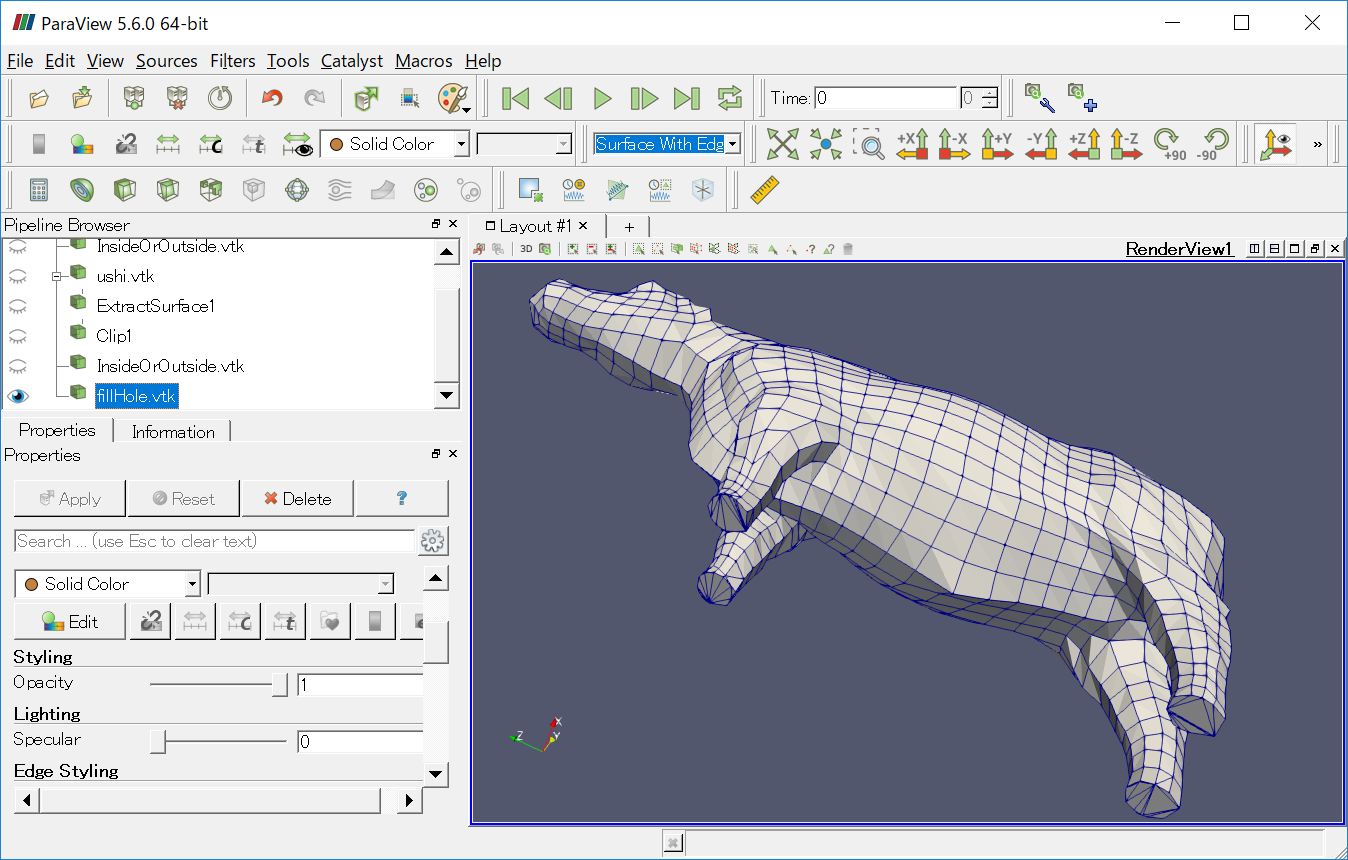Click the Edit color map button
The height and width of the screenshot is (860, 1348).
70,622
